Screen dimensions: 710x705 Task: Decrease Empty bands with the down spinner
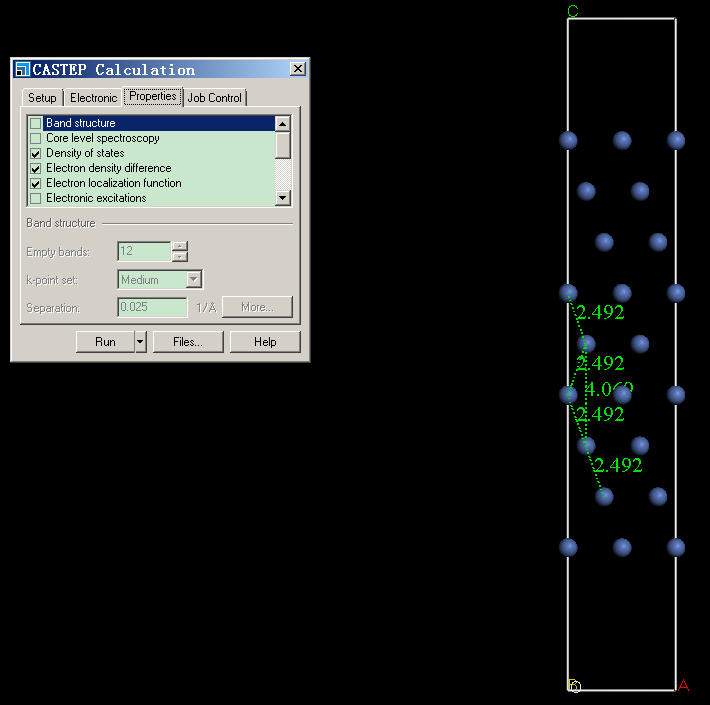pos(180,257)
